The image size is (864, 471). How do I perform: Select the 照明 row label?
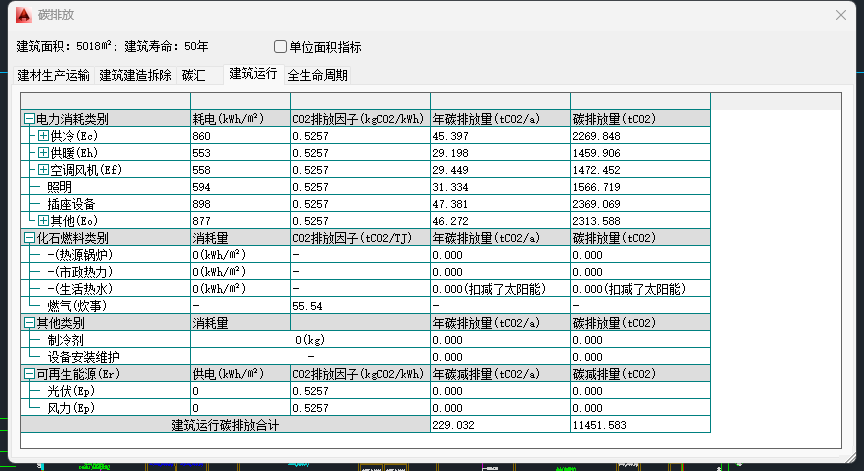[x=60, y=187]
